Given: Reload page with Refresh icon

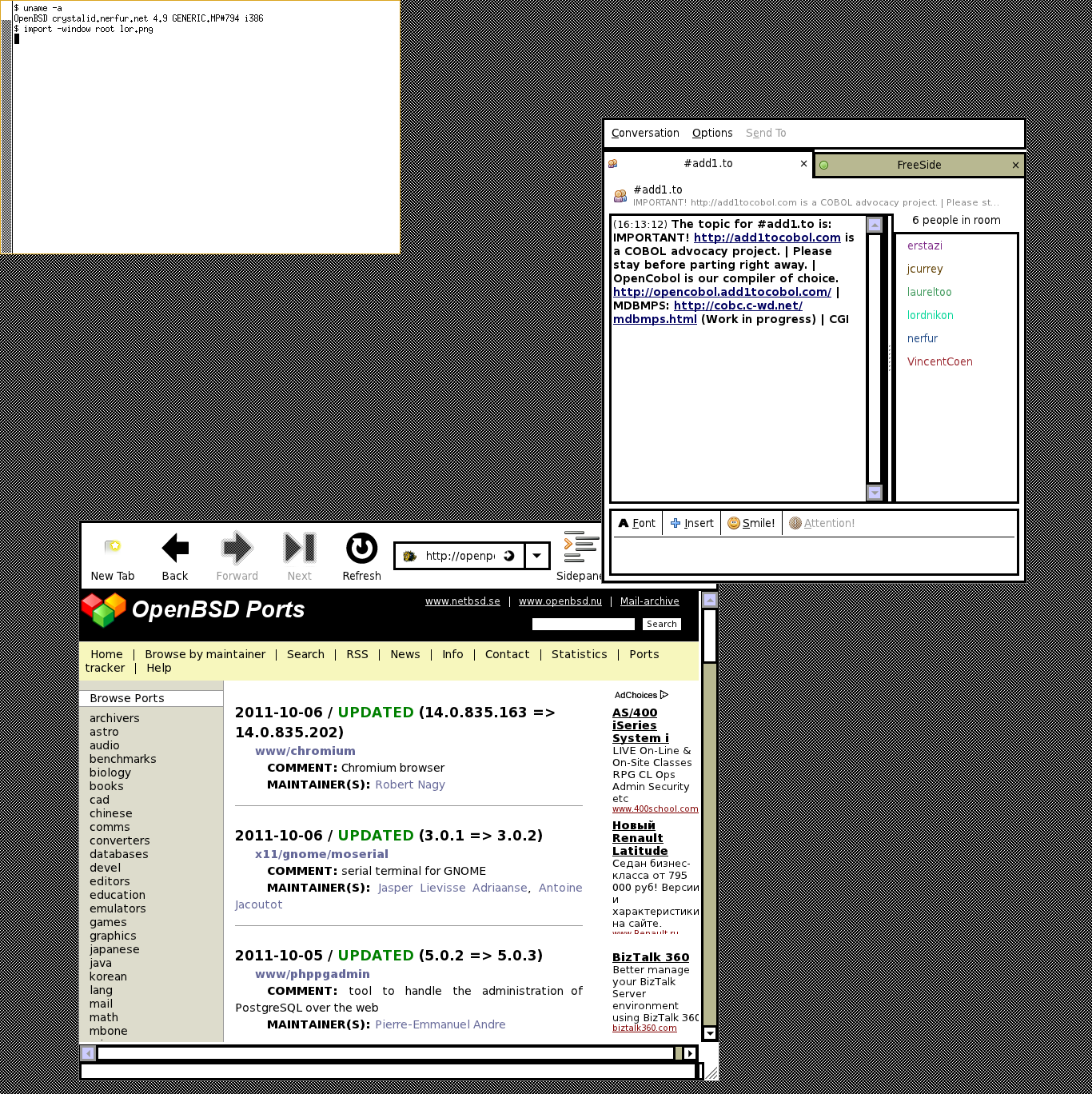Looking at the screenshot, I should (x=361, y=548).
